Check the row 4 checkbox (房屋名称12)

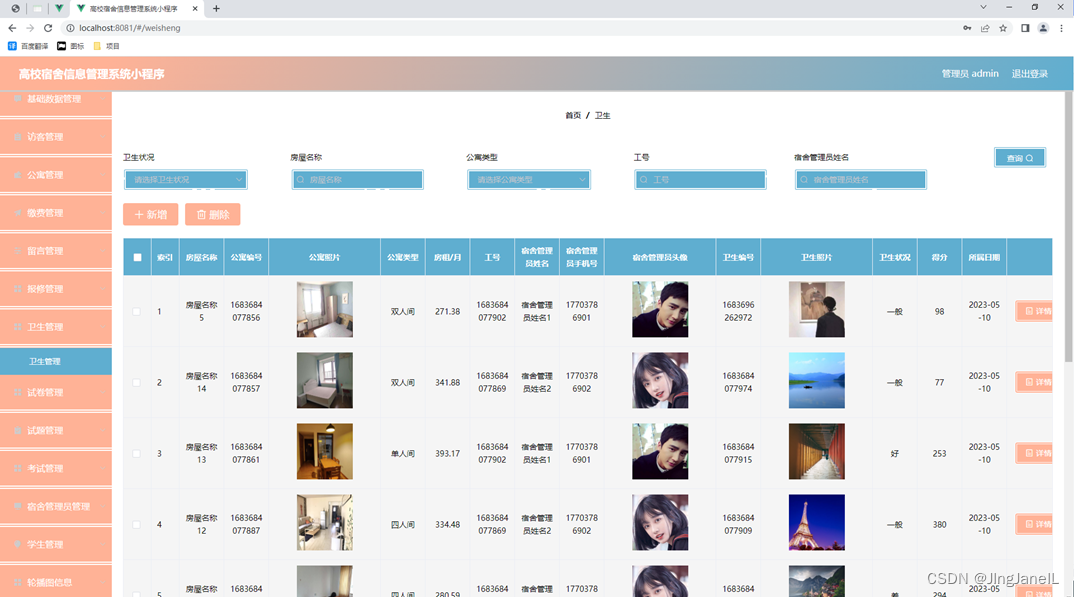pyautogui.click(x=137, y=525)
